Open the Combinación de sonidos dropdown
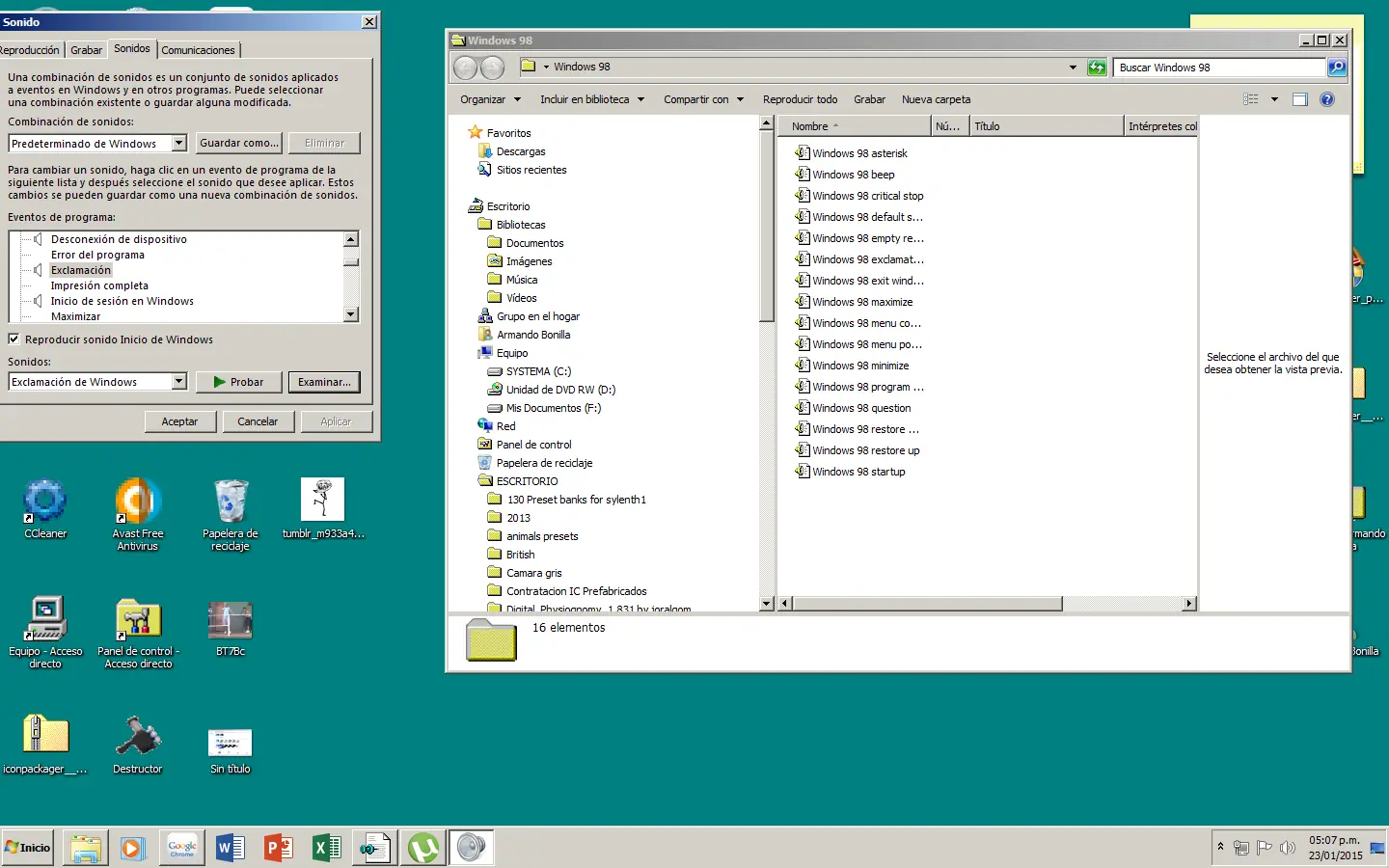1389x868 pixels. coord(178,143)
